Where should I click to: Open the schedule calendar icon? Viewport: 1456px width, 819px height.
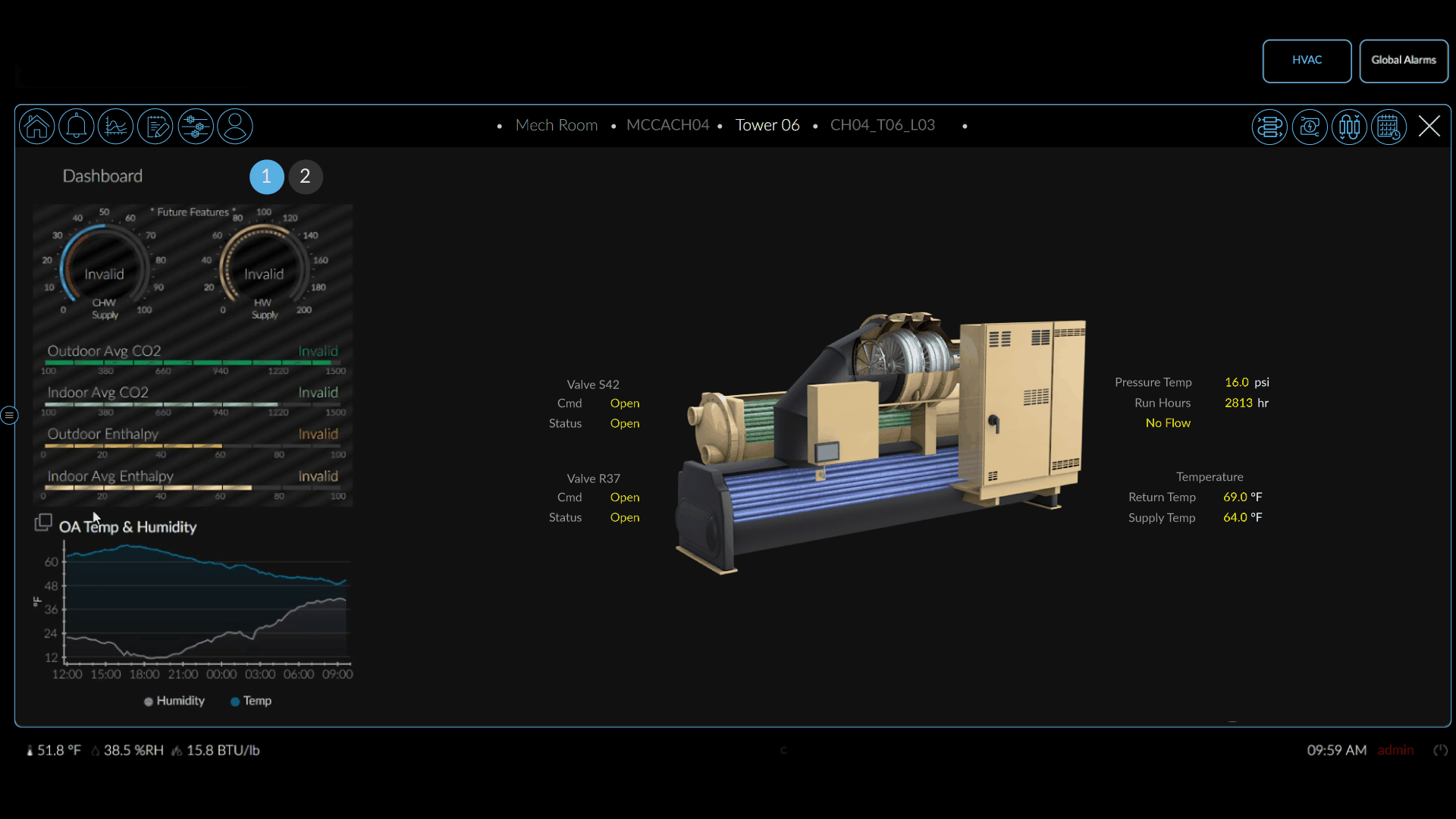[1389, 127]
